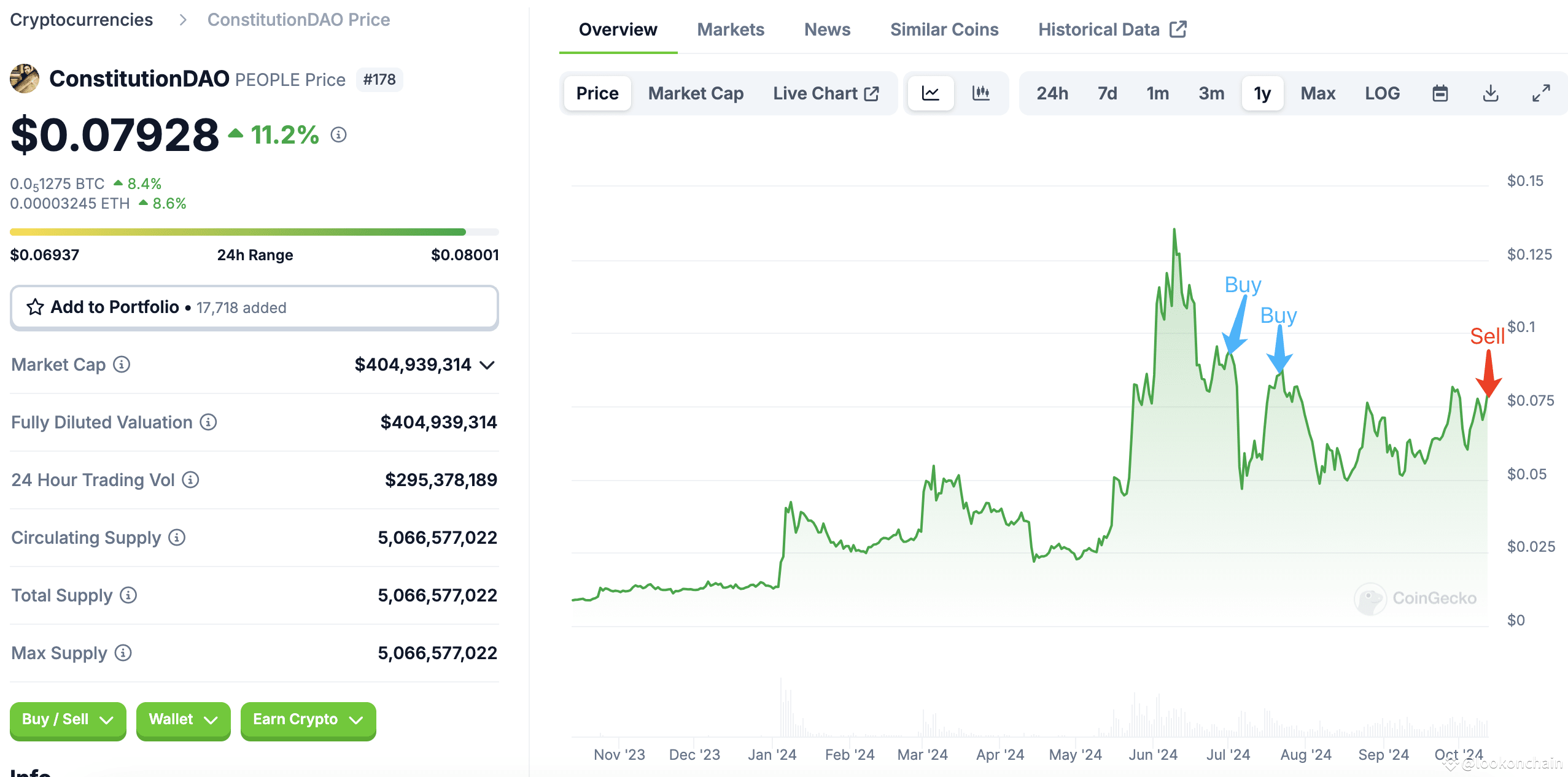Screen dimensions: 1568x777
Task: Switch to candlestick chart view
Action: click(980, 93)
